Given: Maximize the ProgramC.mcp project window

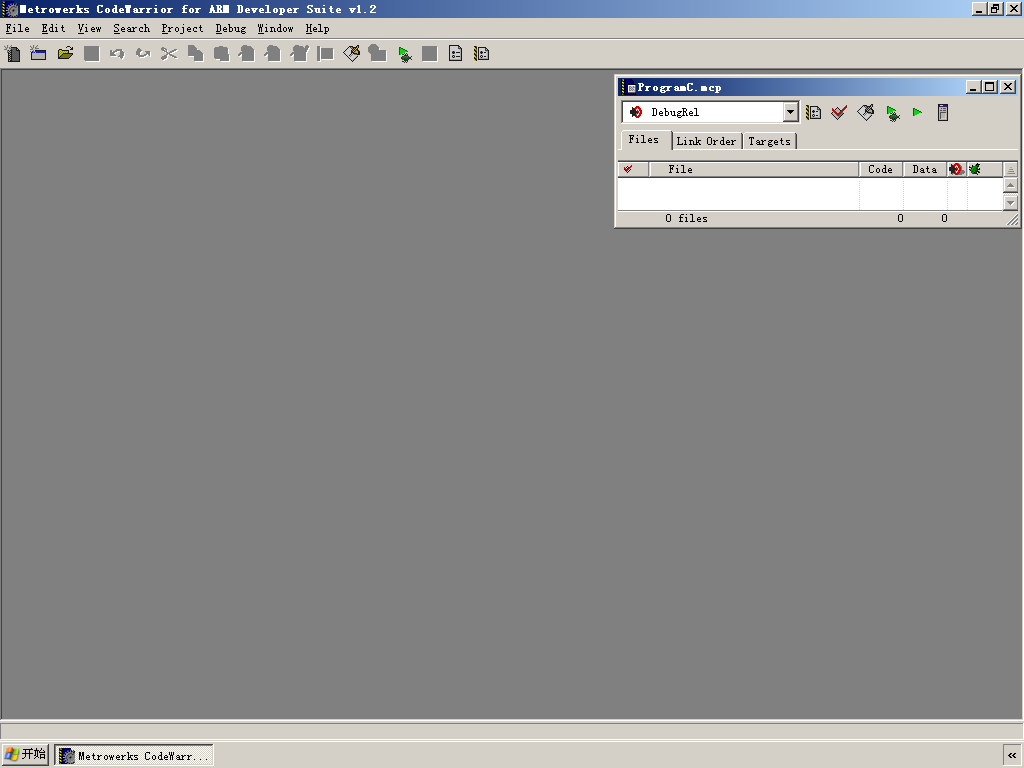Looking at the screenshot, I should (x=990, y=87).
